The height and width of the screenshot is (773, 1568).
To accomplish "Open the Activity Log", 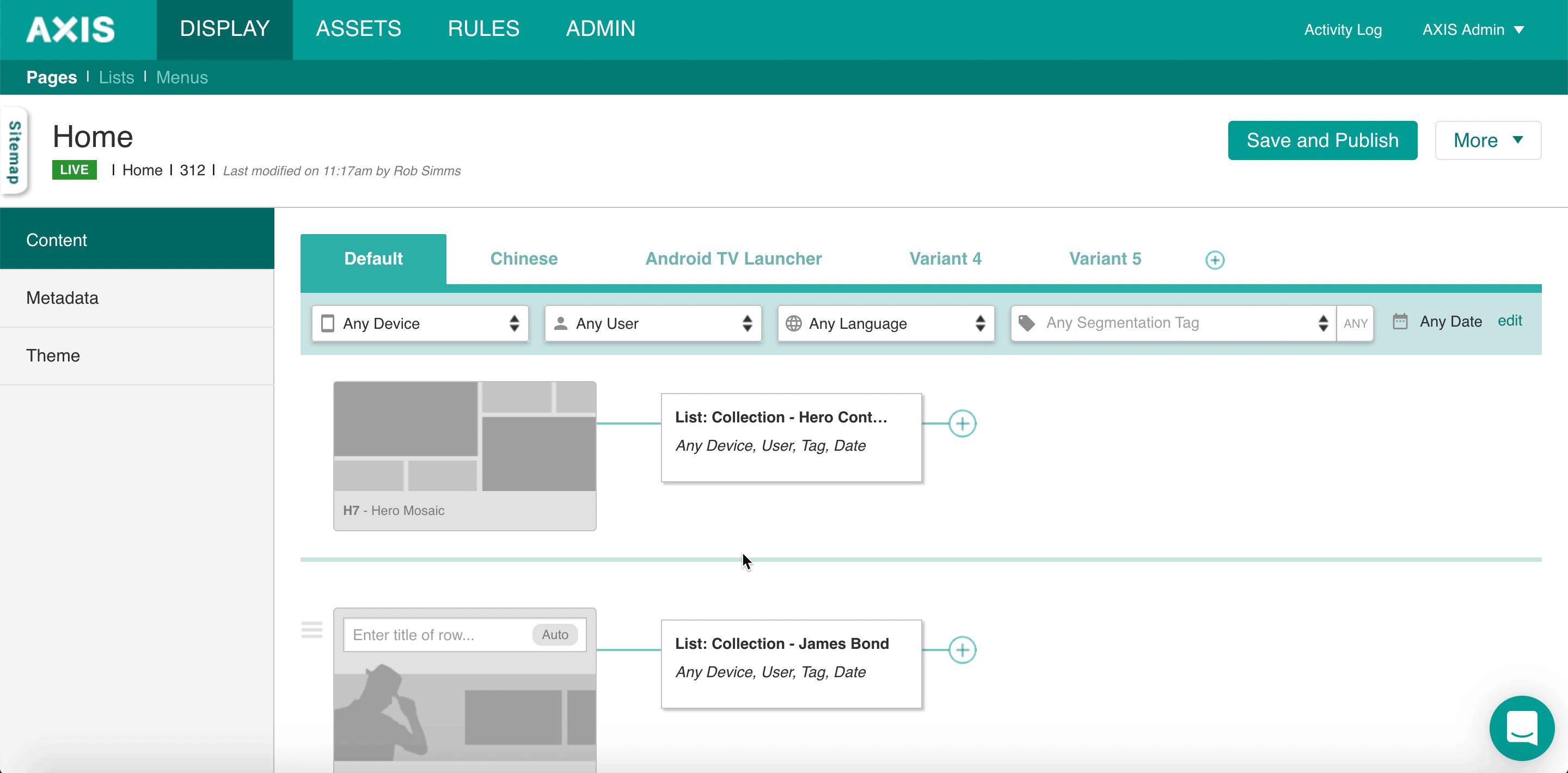I will pyautogui.click(x=1343, y=30).
